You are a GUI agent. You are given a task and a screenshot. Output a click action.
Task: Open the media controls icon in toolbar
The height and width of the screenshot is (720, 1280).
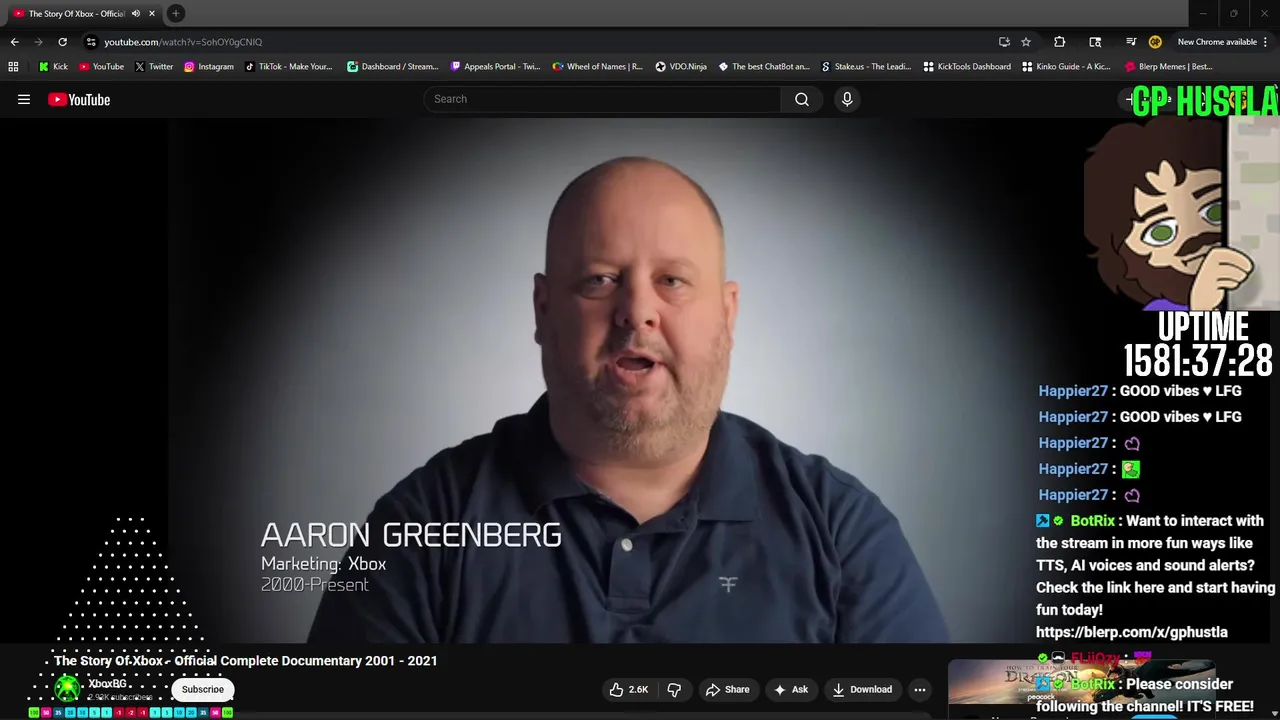1131,42
